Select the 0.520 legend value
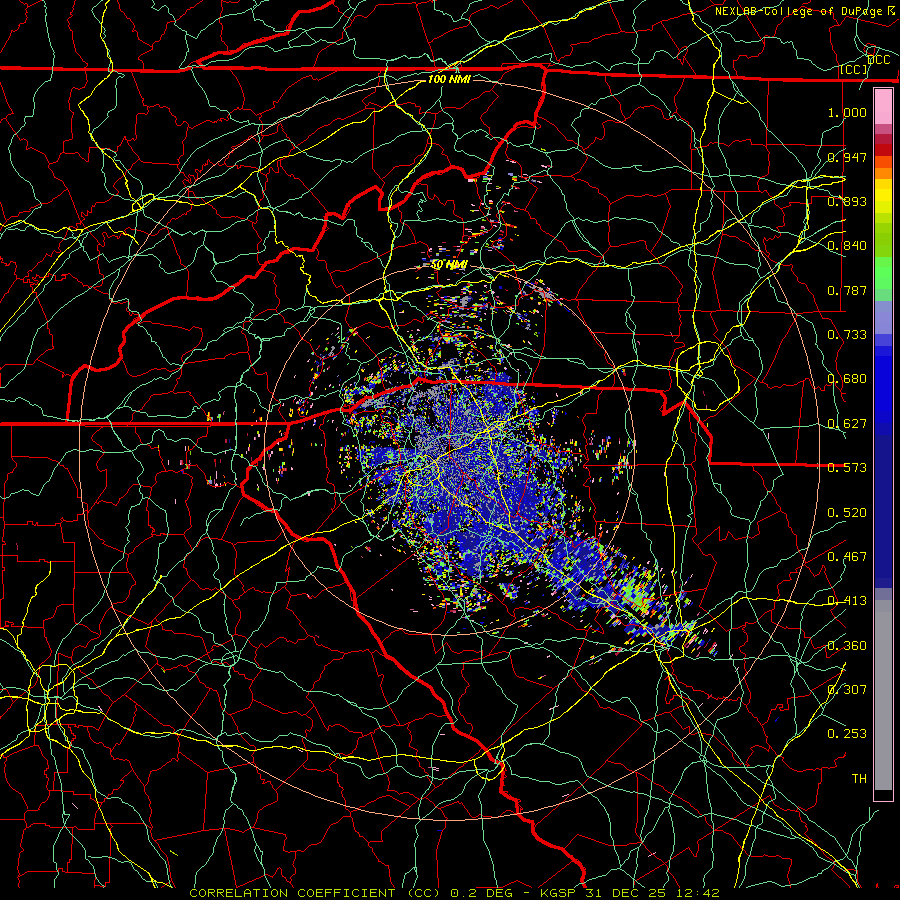The height and width of the screenshot is (900, 900). 847,513
